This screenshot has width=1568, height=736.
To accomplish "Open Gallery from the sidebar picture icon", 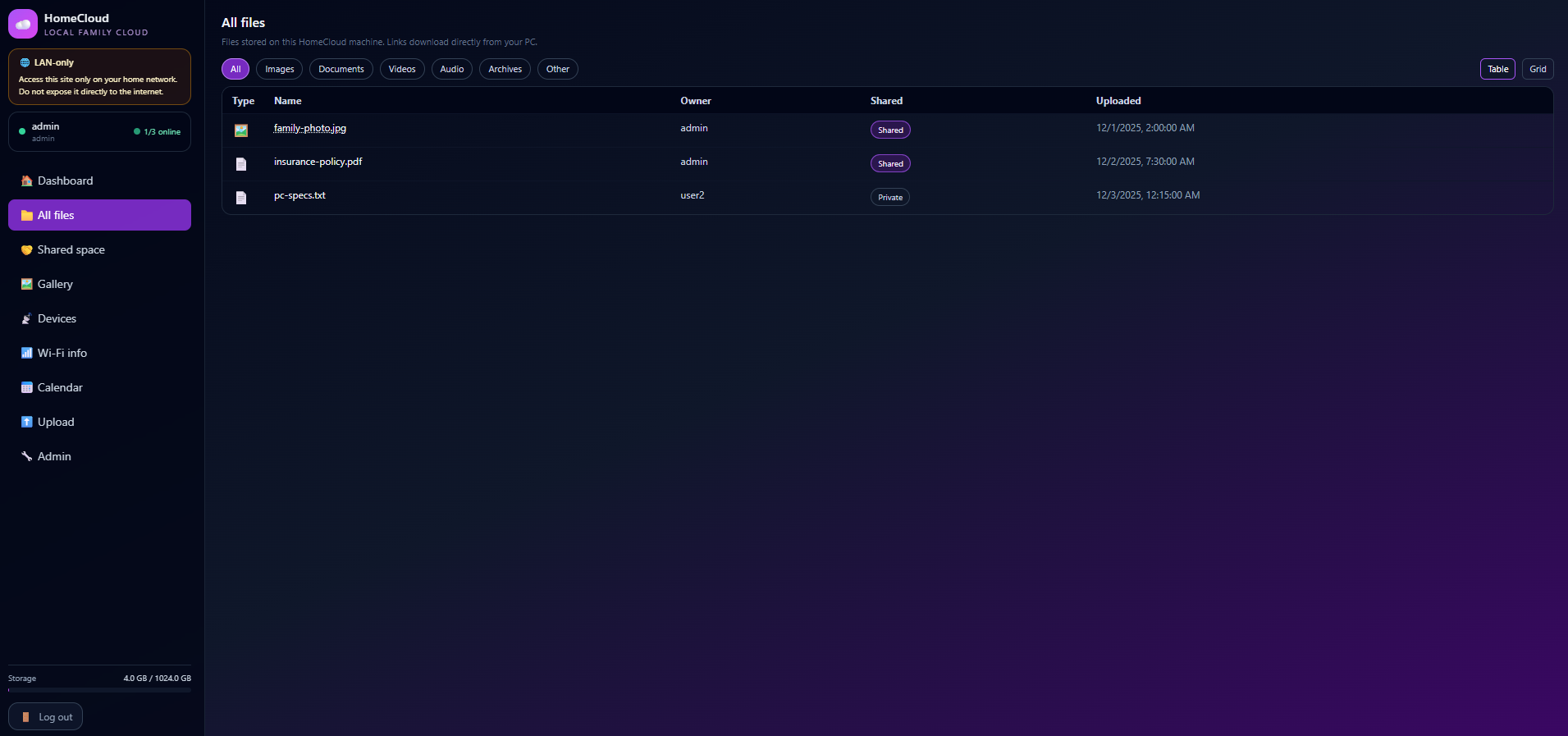I will click(27, 284).
